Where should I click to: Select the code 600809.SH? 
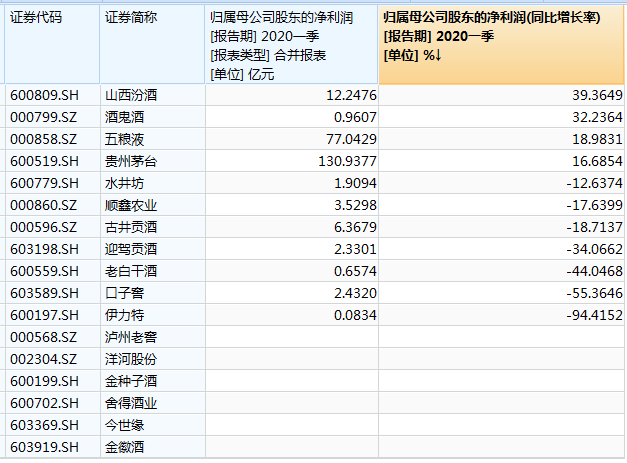click(x=44, y=95)
